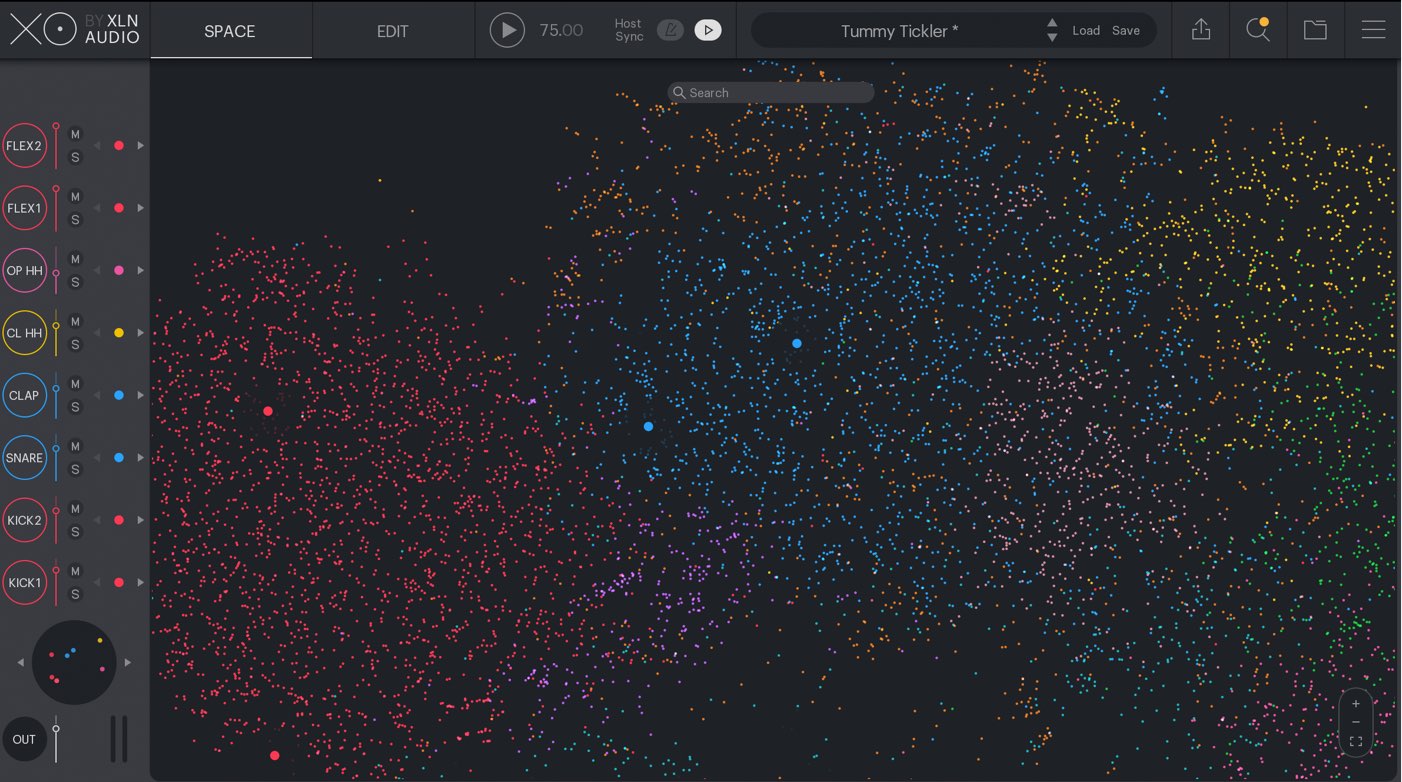Step to next KICK1 sample

[x=140, y=583]
